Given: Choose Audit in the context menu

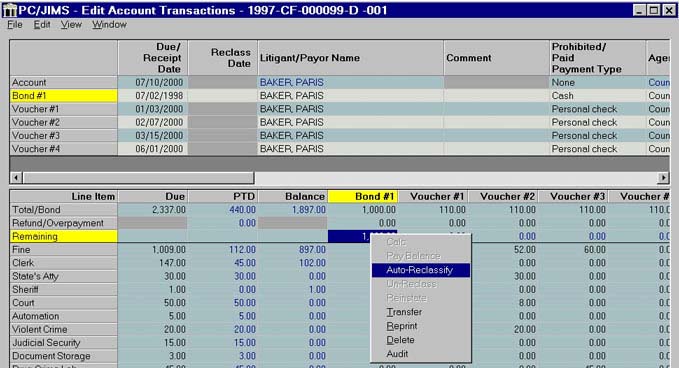Looking at the screenshot, I should (420, 354).
